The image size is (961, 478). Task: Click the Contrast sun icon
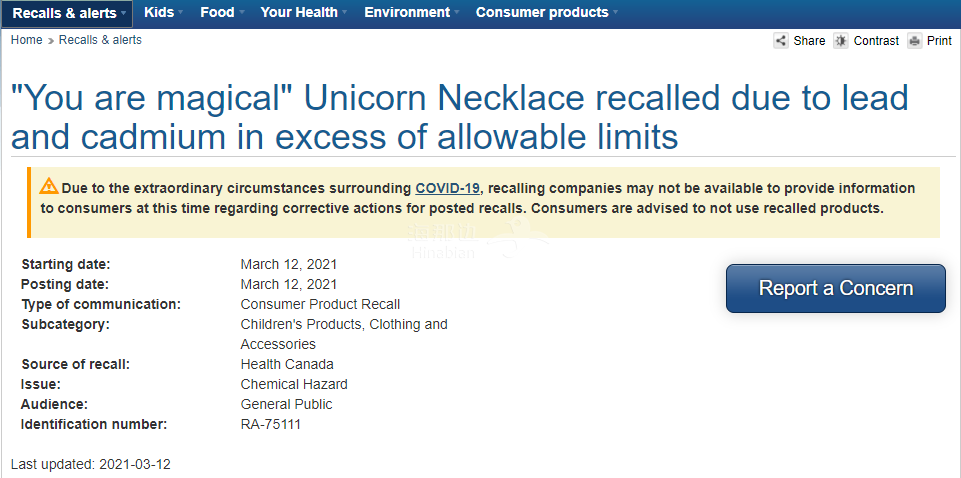click(840, 41)
